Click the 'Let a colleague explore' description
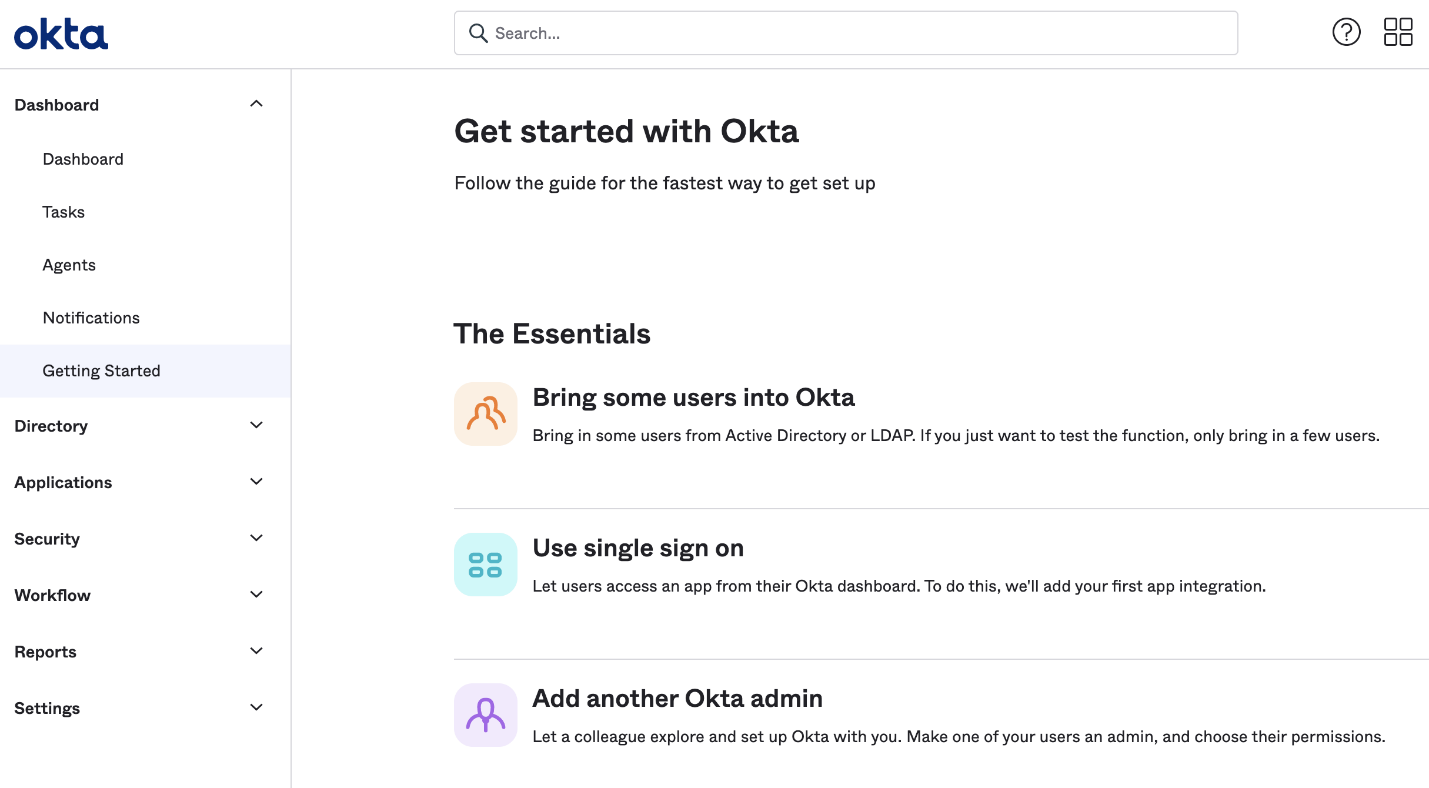Screen dimensions: 1429x788 tap(958, 737)
